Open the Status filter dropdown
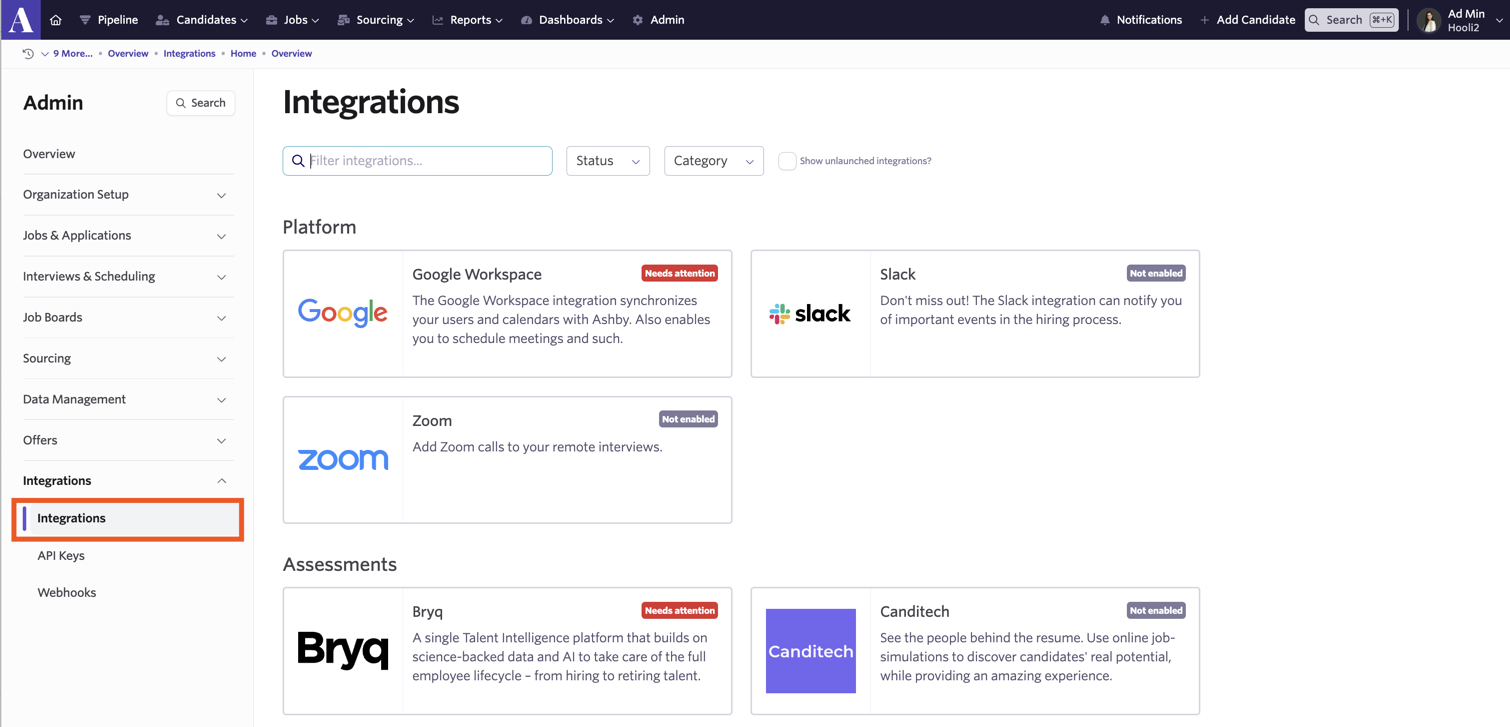 (x=608, y=161)
